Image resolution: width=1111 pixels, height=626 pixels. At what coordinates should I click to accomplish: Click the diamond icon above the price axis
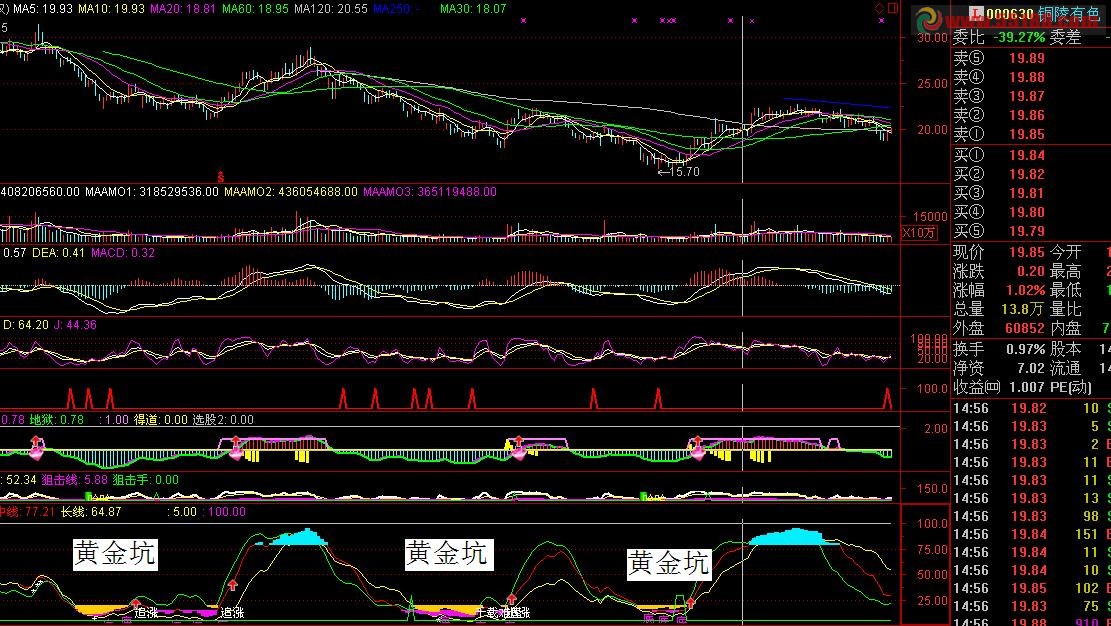tap(879, 9)
